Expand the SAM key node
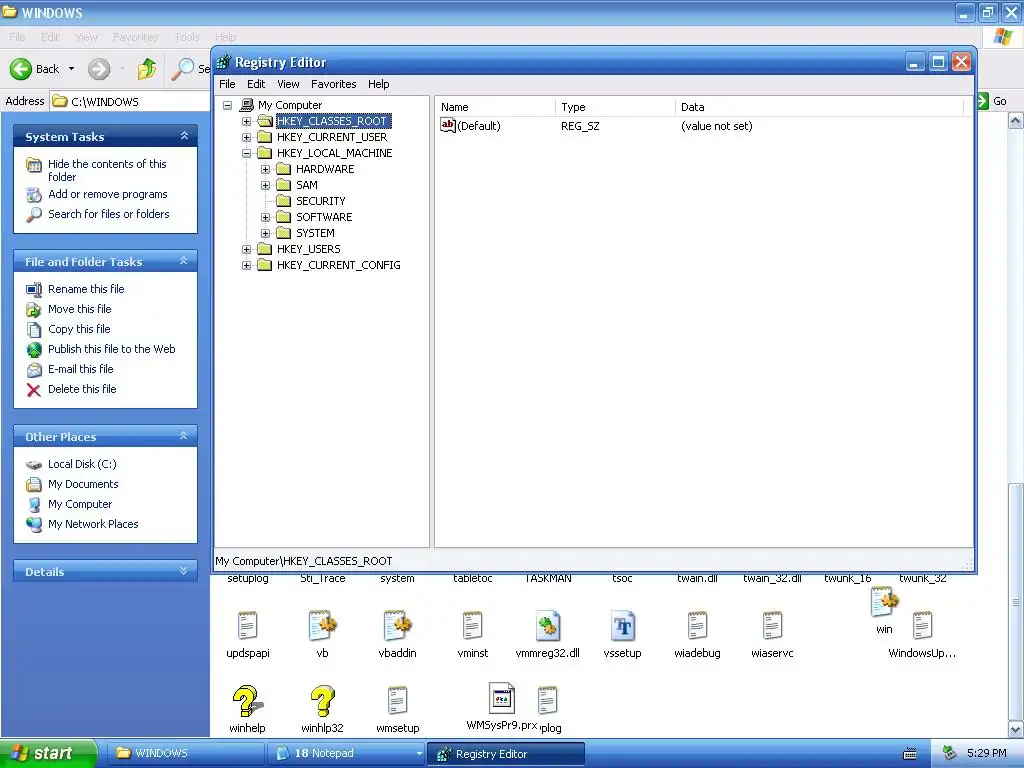 click(x=265, y=185)
